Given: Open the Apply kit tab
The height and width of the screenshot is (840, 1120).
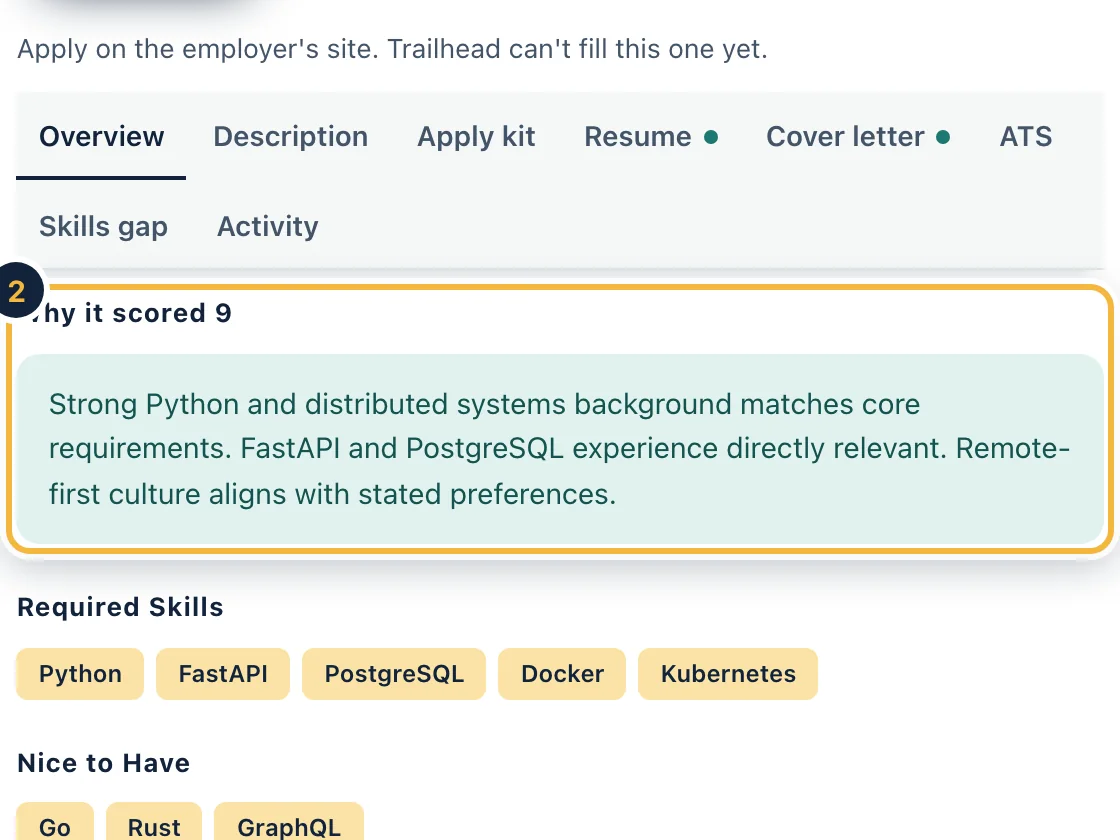Looking at the screenshot, I should pyautogui.click(x=476, y=136).
